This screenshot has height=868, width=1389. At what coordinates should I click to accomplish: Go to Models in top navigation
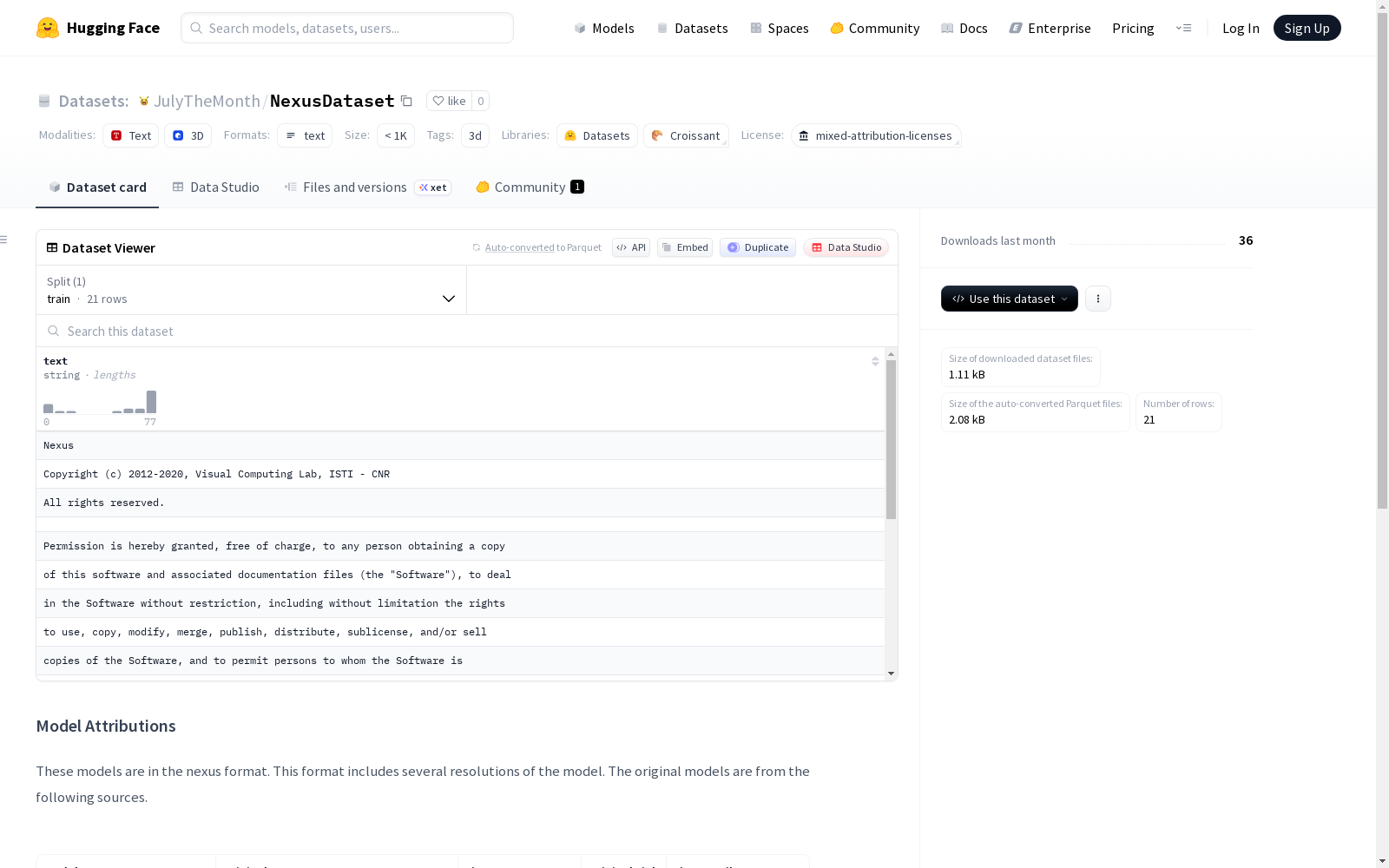pyautogui.click(x=604, y=28)
